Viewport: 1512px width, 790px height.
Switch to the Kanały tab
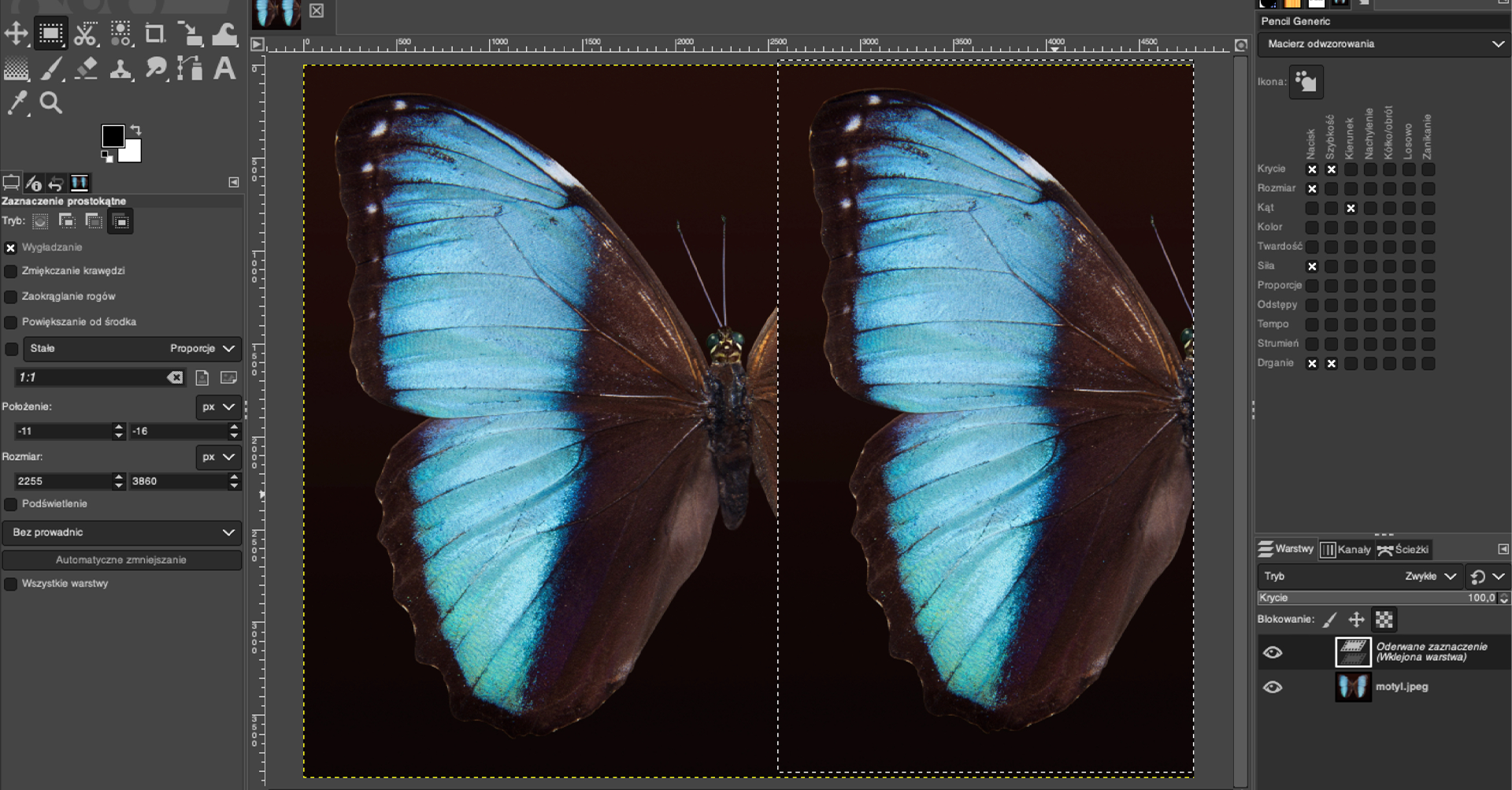1346,550
